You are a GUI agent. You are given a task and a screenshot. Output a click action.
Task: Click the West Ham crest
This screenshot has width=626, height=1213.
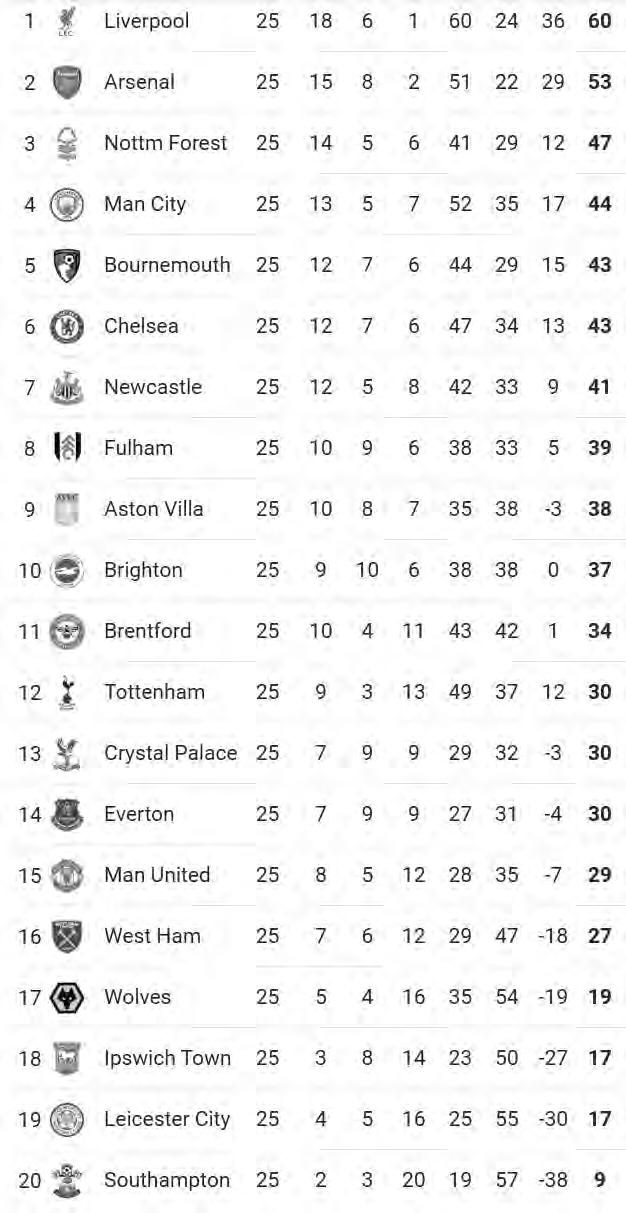[x=67, y=936]
